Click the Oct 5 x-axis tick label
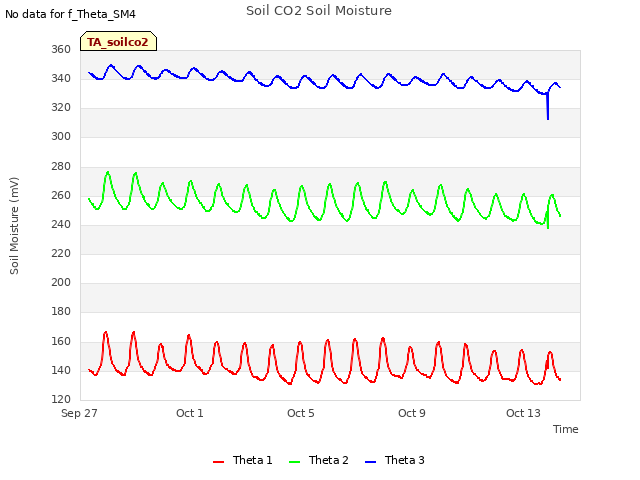Viewport: 640px width, 480px height. pyautogui.click(x=301, y=413)
